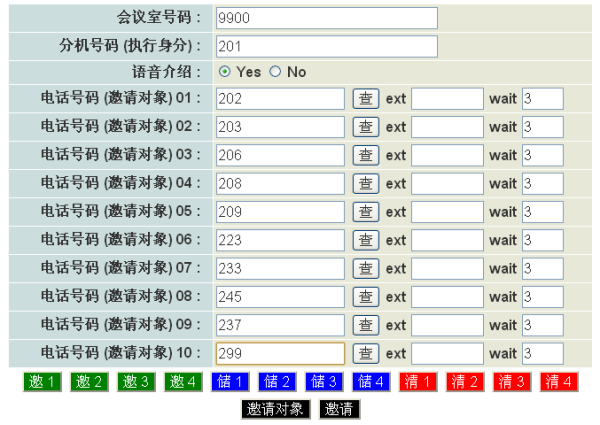Click the wait field for invitee 07
The height and width of the screenshot is (425, 600).
tap(542, 269)
